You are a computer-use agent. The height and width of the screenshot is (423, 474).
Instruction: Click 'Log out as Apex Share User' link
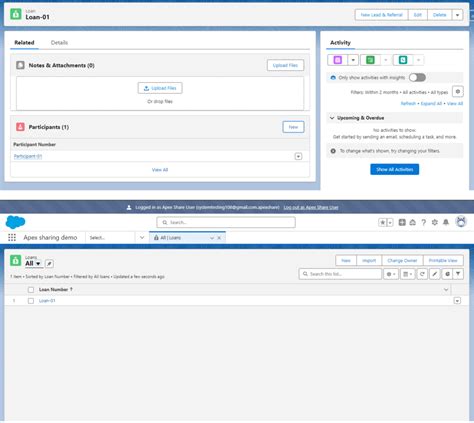[311, 207]
